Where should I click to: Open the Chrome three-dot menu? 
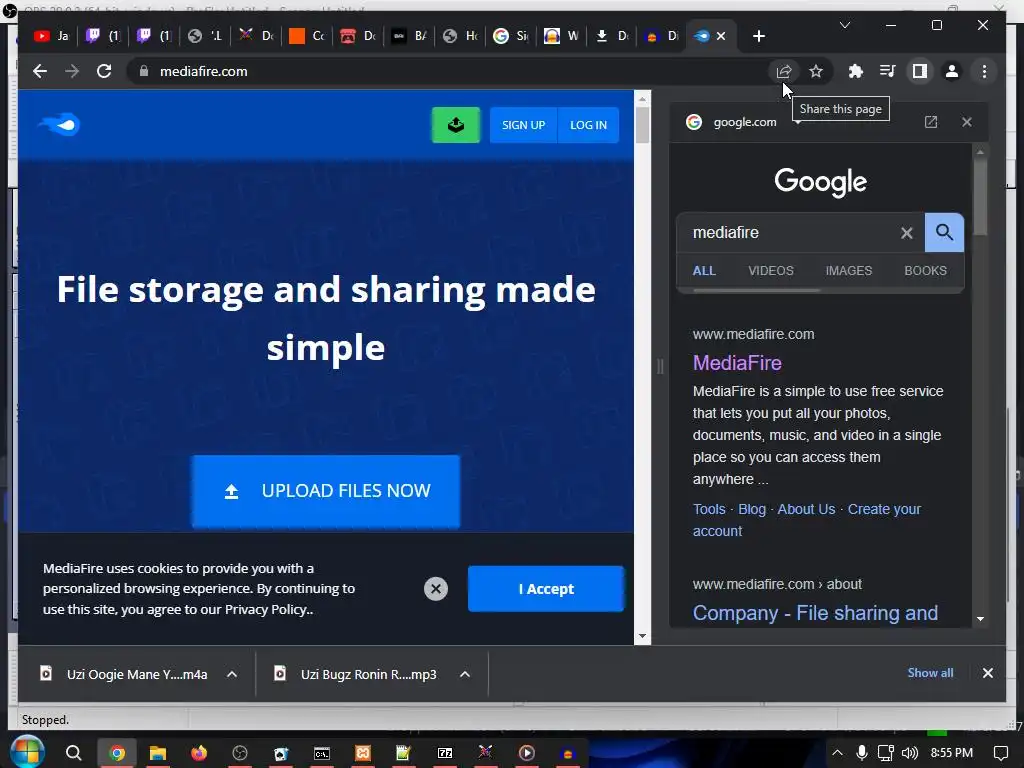click(984, 71)
